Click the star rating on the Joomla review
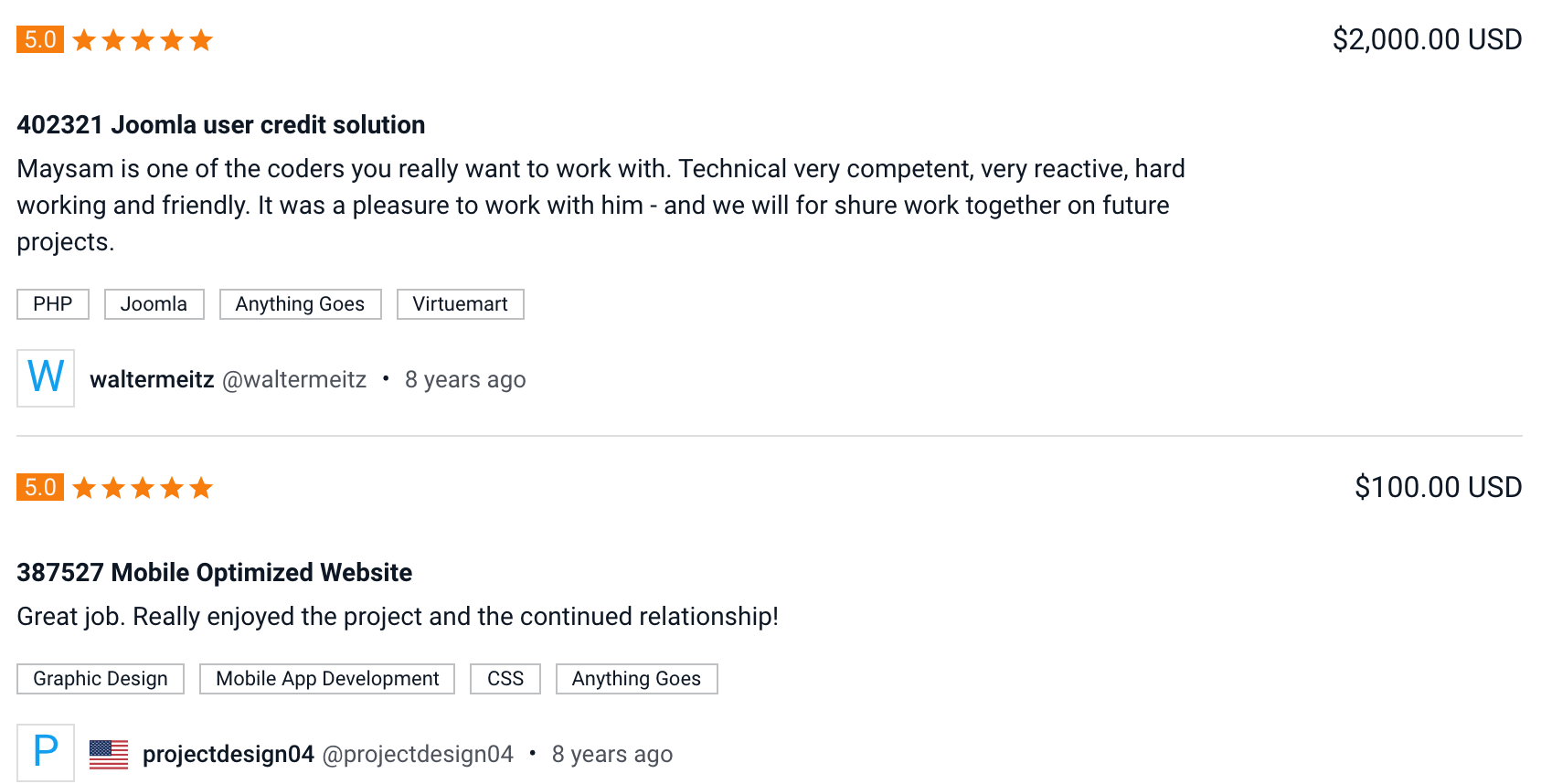Viewport: 1541px width, 784px height. (143, 40)
